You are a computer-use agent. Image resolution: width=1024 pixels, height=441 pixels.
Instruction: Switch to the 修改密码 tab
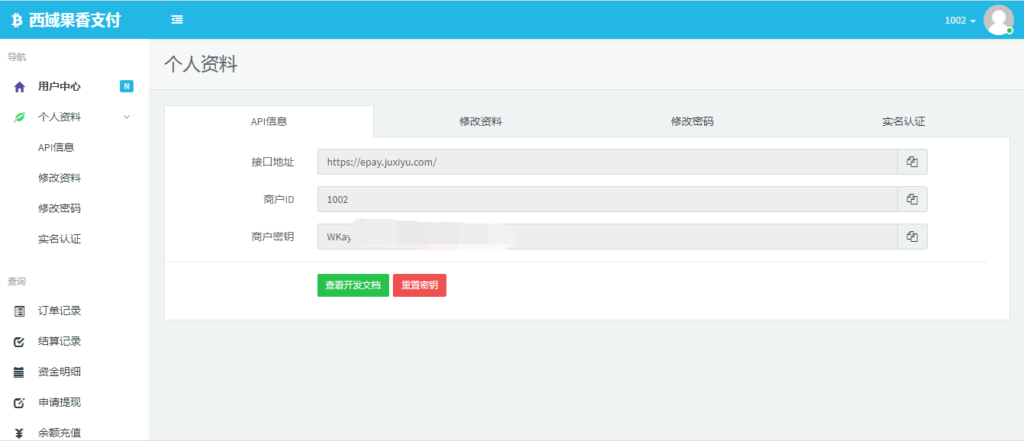pyautogui.click(x=692, y=121)
